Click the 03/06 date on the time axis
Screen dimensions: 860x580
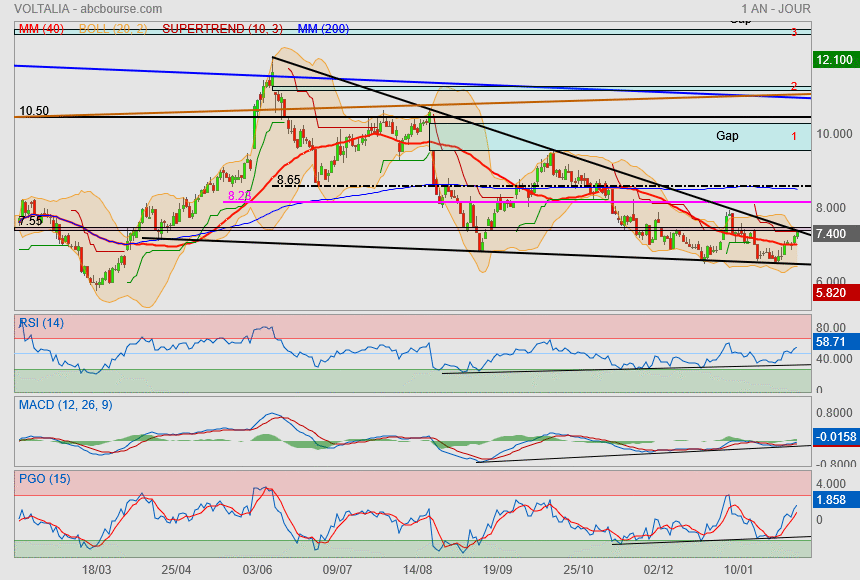click(257, 569)
